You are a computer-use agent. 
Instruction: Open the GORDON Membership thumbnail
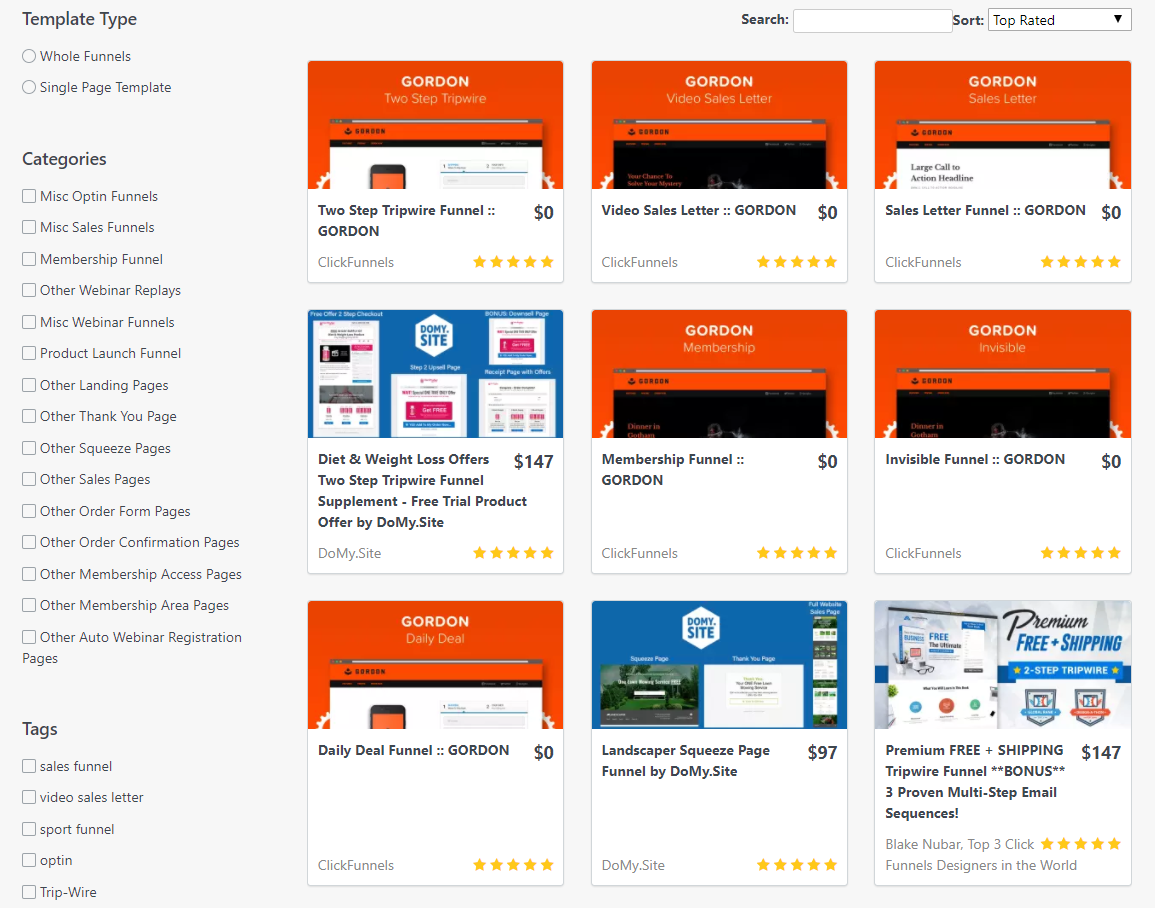point(719,373)
